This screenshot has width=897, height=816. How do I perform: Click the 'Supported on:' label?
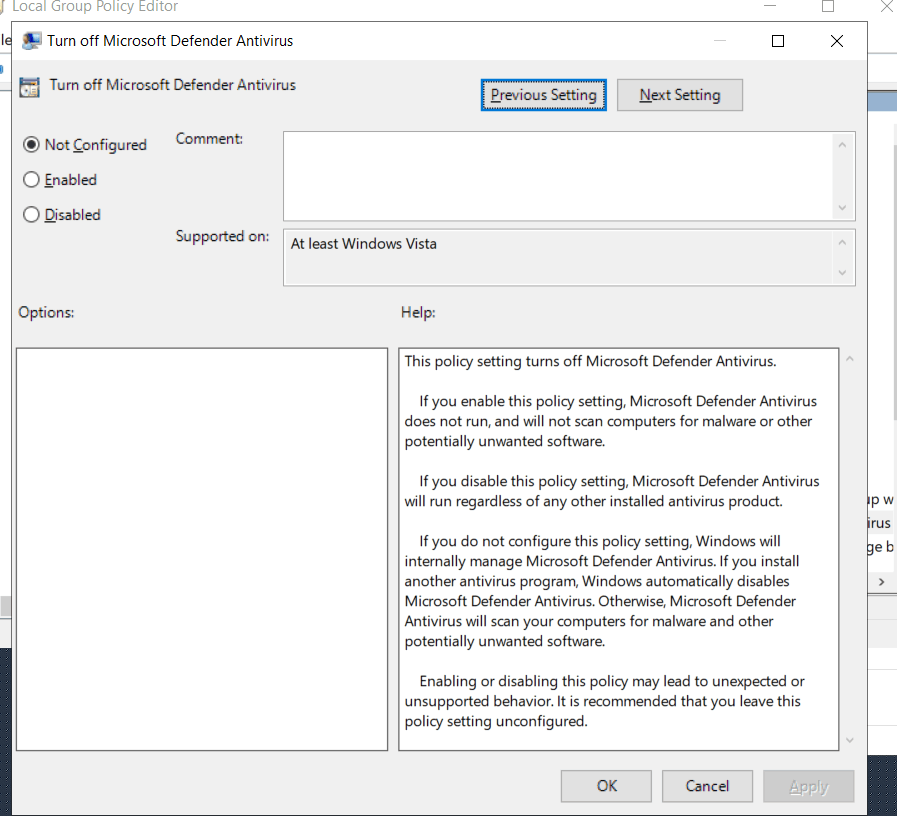tap(222, 236)
